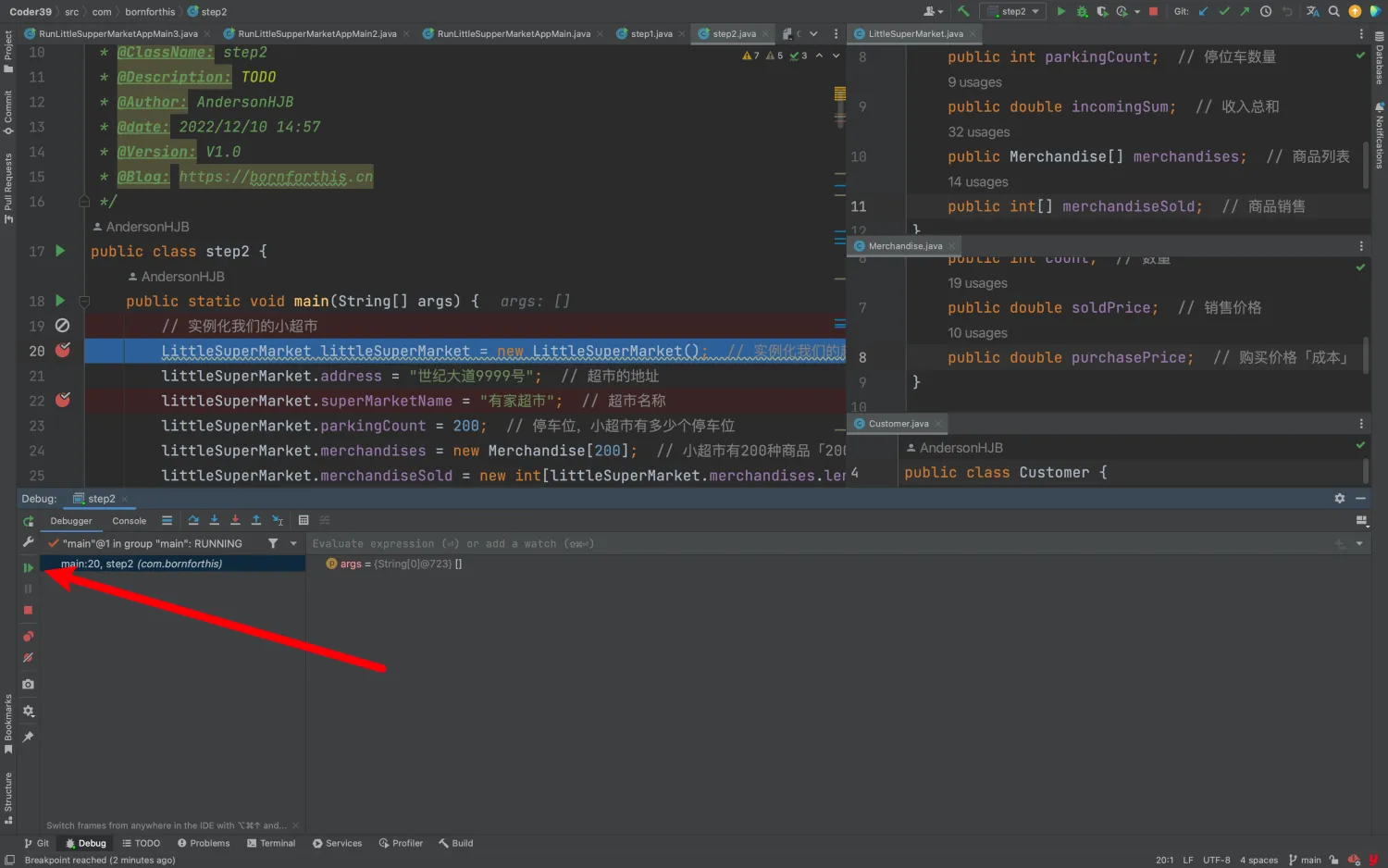The width and height of the screenshot is (1388, 868).
Task: Open Translate icon in toolbar
Action: [1313, 11]
